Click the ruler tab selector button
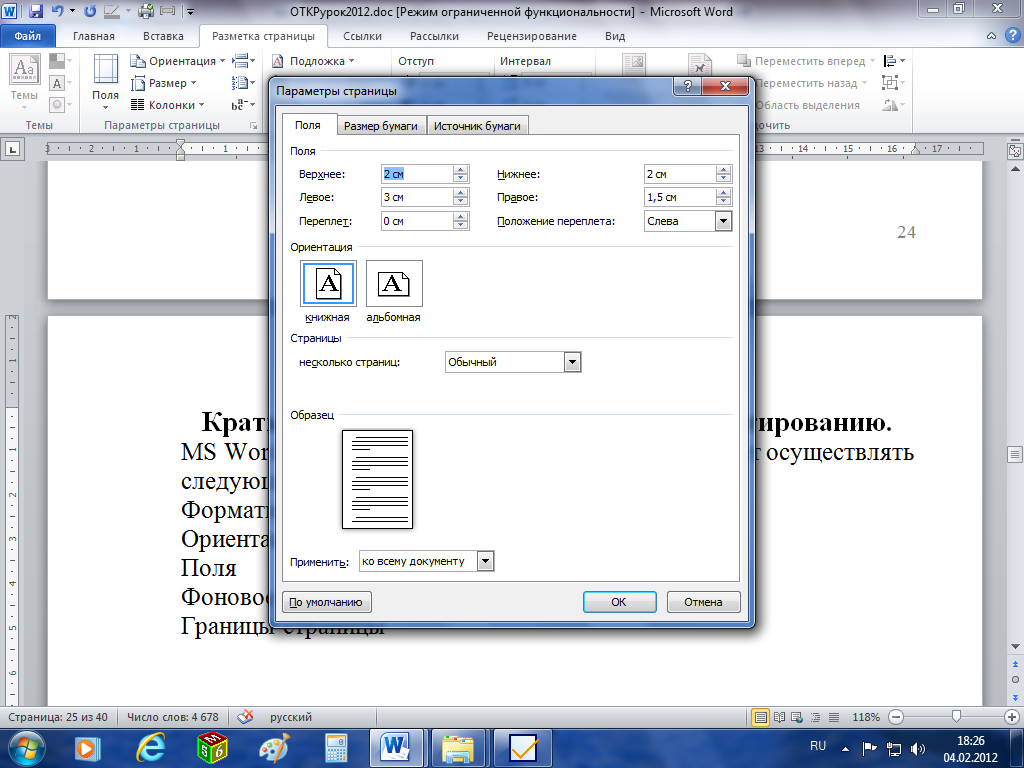 pos(12,150)
